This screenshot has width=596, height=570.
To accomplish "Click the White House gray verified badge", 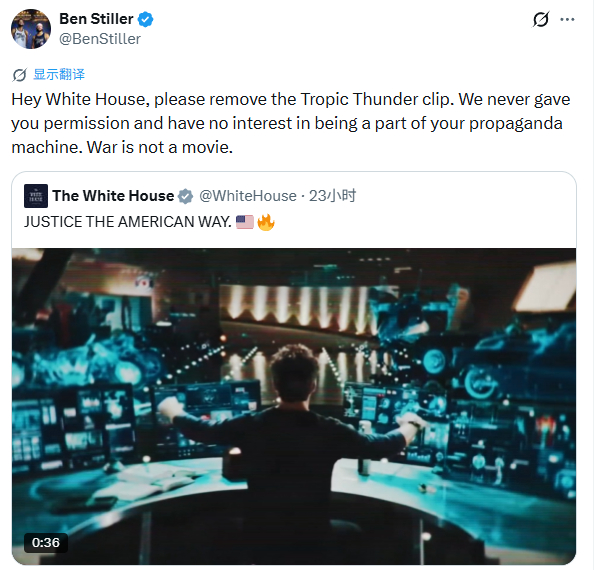I will (x=185, y=196).
